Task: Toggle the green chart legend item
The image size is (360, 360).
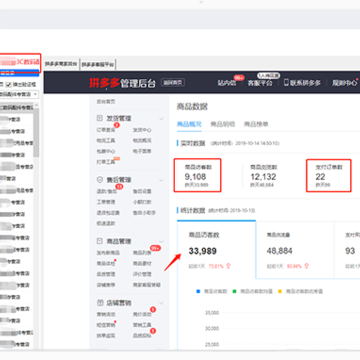Action: tap(253, 291)
